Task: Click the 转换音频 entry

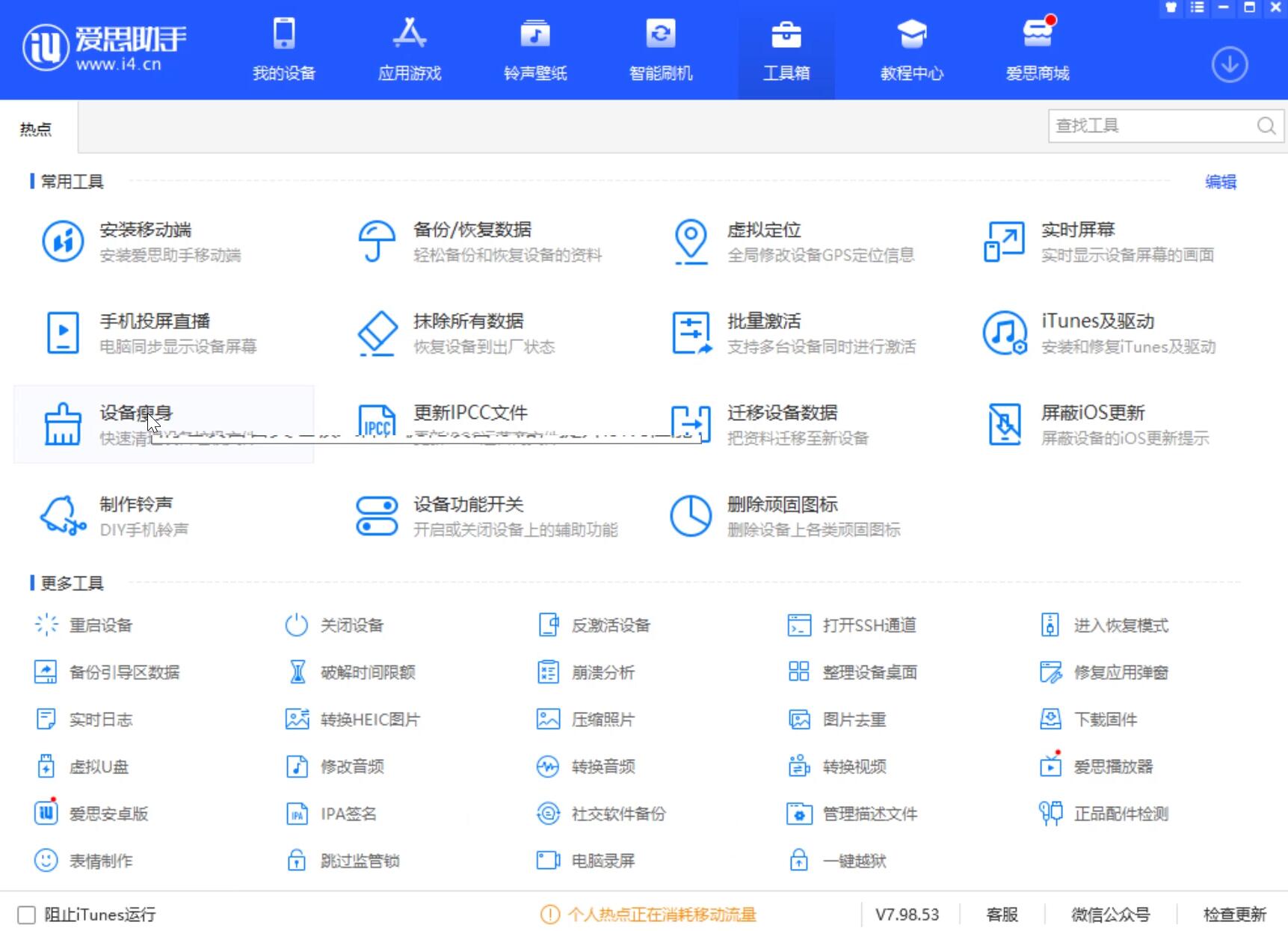Action: click(587, 766)
